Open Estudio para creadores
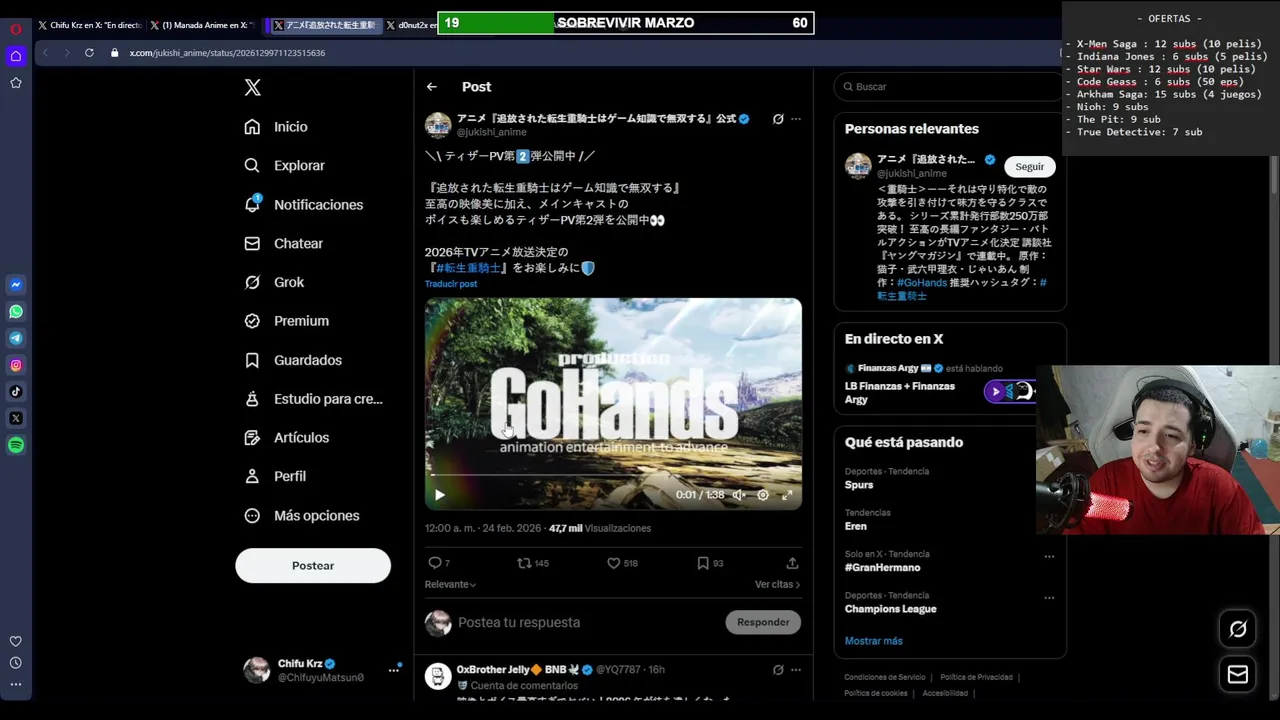The image size is (1280, 720). pyautogui.click(x=314, y=399)
